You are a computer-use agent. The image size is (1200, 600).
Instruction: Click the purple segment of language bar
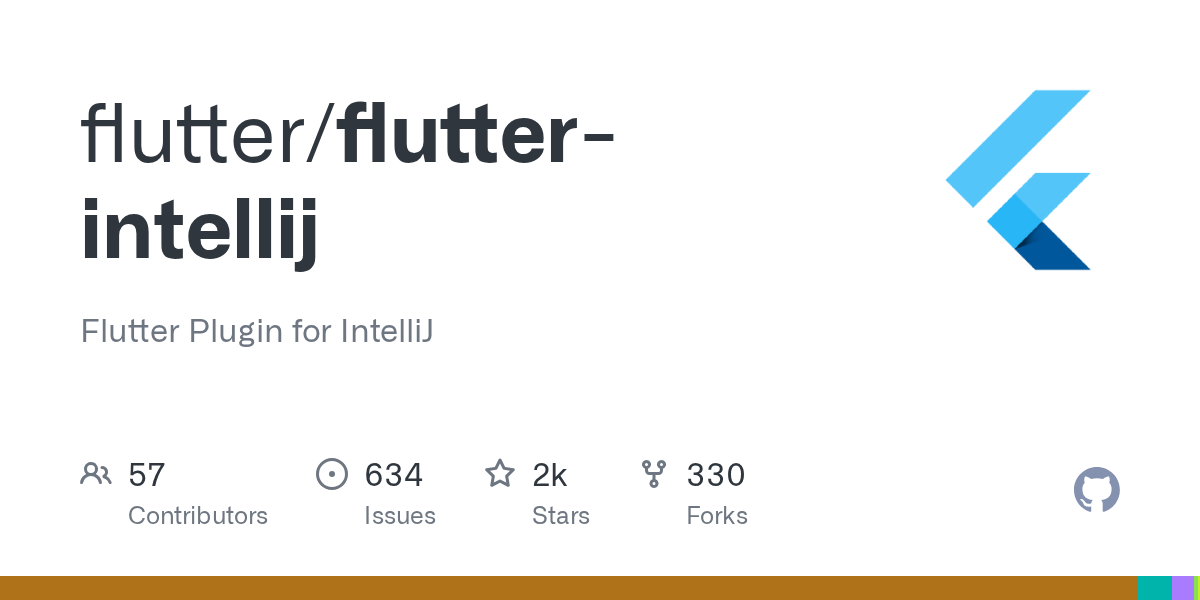tap(1182, 588)
